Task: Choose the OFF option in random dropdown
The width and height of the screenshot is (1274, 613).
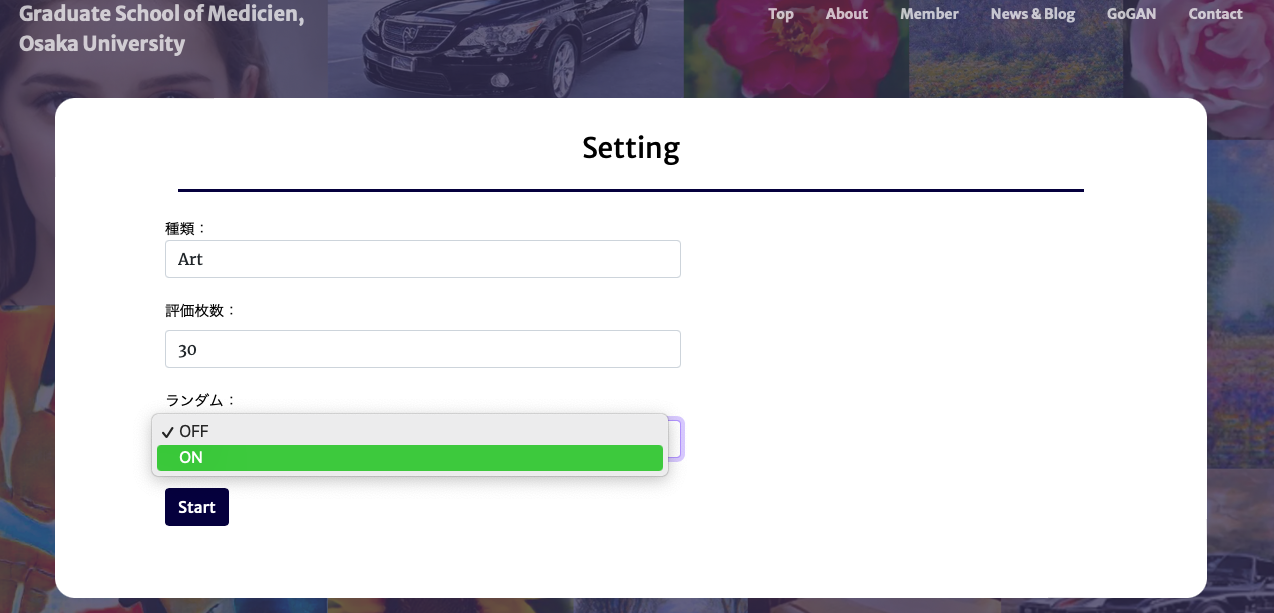Action: click(410, 432)
